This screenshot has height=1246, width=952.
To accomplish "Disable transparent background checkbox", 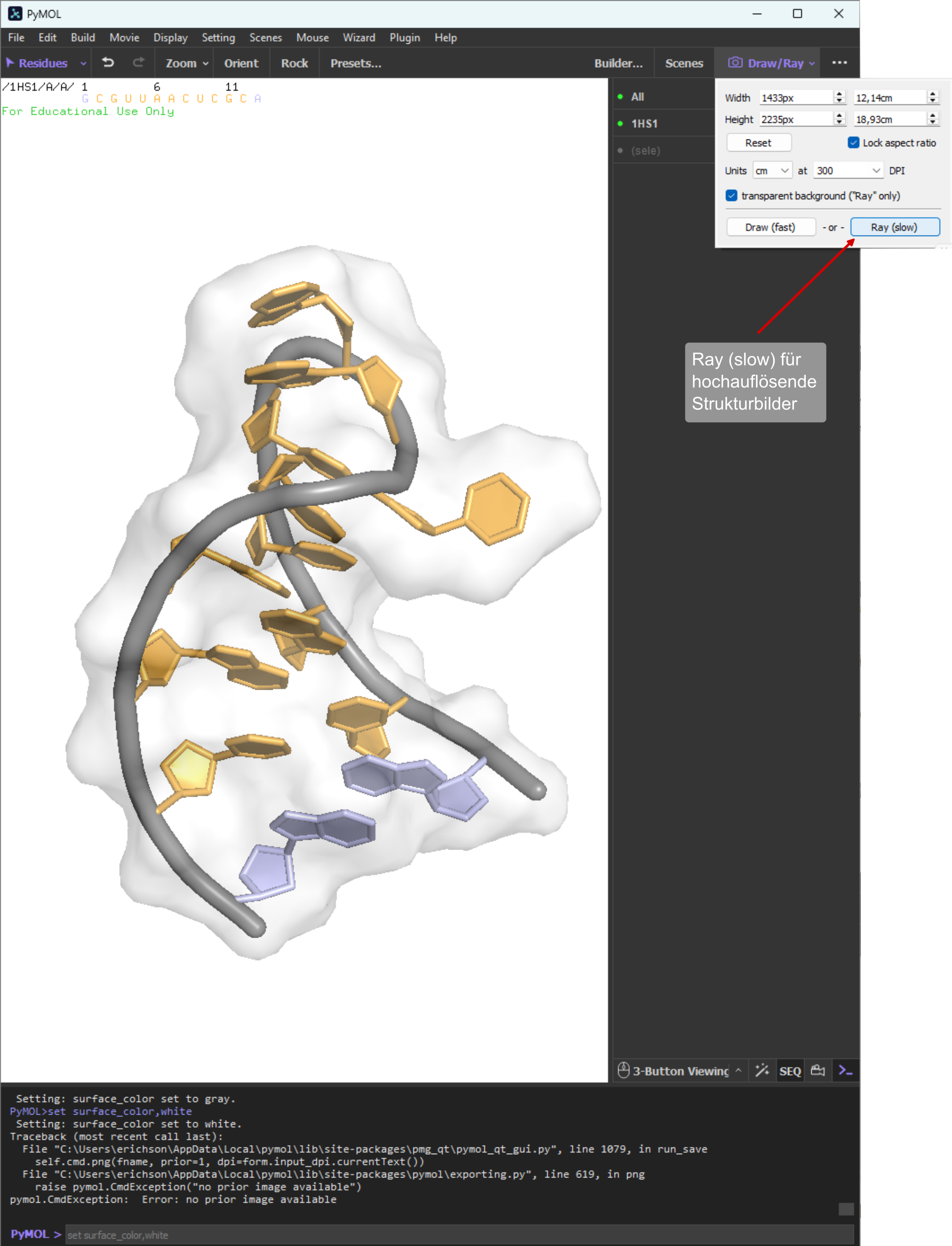I will click(732, 196).
